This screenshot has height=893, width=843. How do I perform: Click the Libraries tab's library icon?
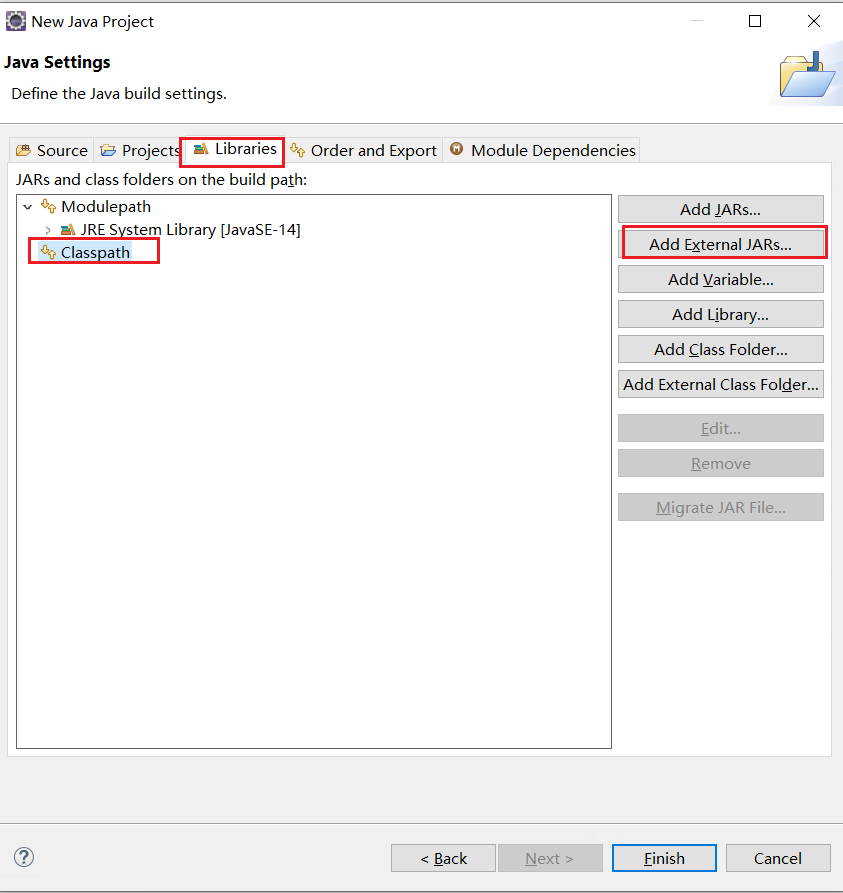pyautogui.click(x=199, y=150)
